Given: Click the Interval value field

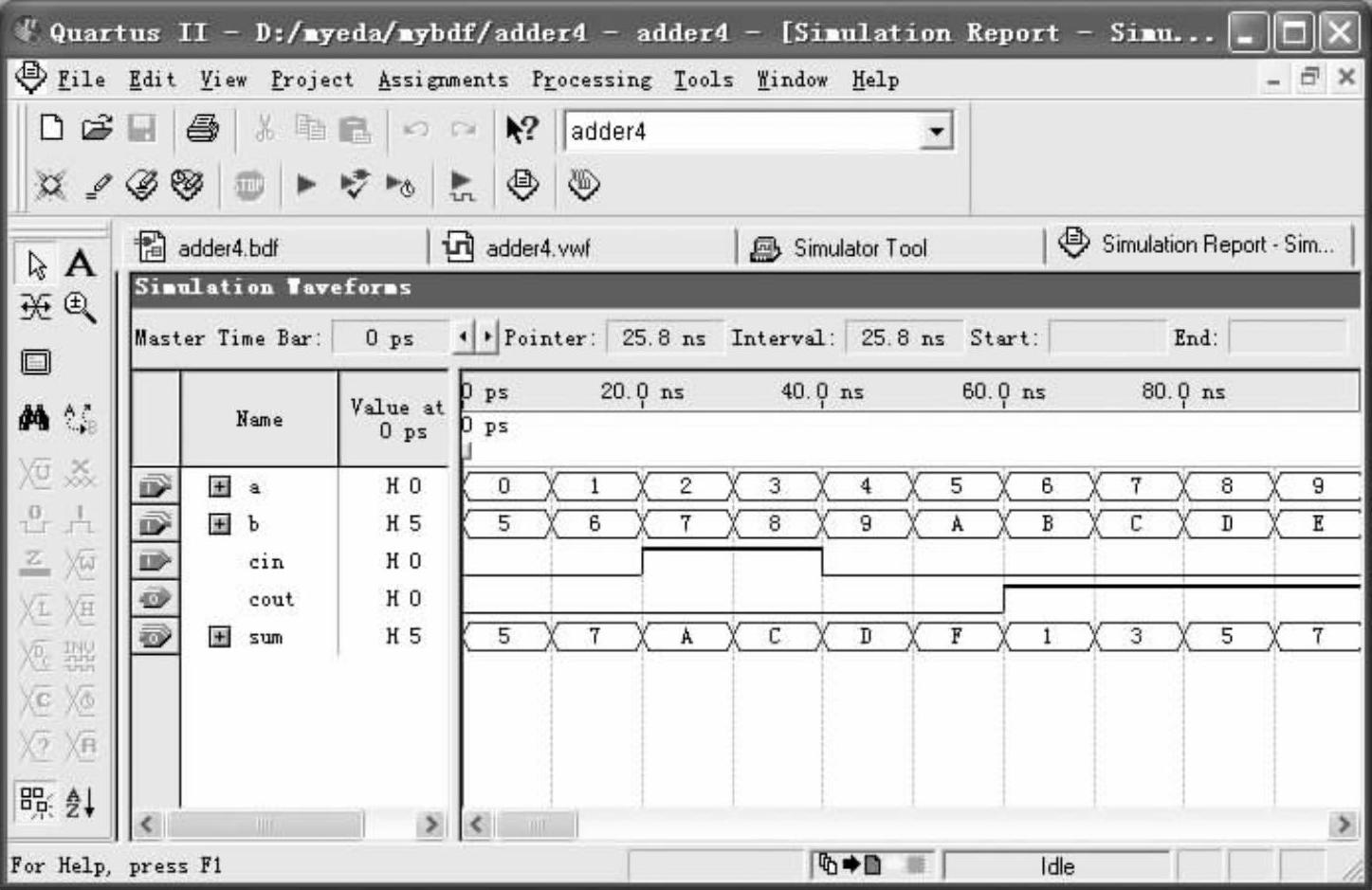Looking at the screenshot, I should [x=903, y=337].
